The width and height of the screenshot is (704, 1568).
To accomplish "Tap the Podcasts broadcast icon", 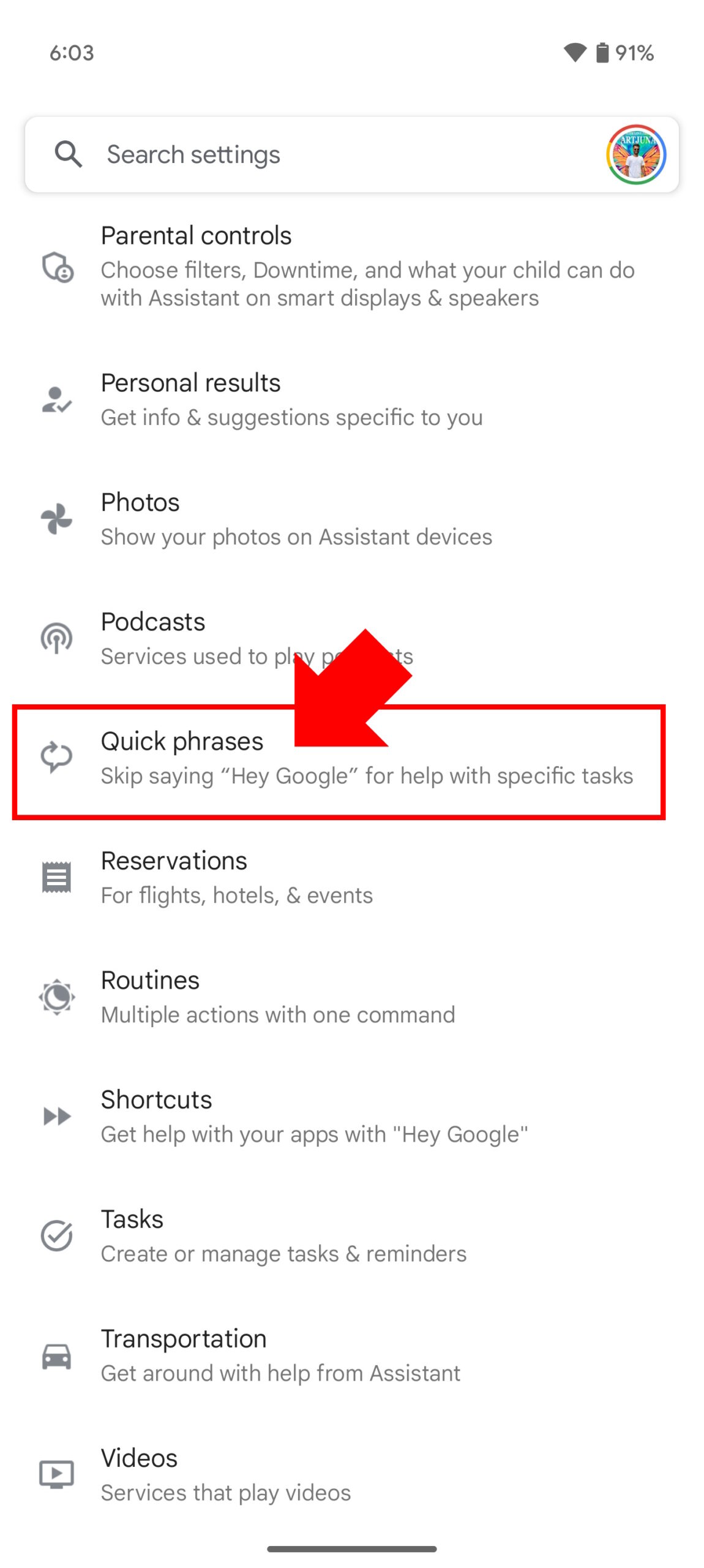I will point(57,638).
